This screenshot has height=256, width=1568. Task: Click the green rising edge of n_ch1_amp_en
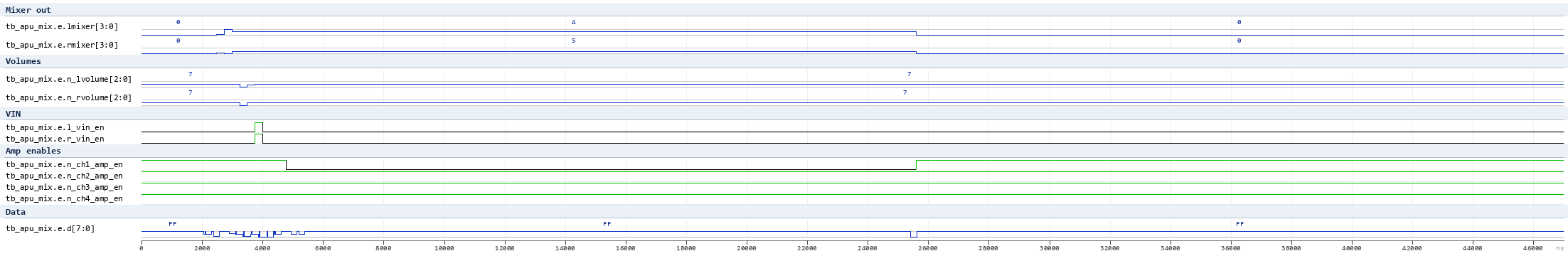click(x=916, y=165)
